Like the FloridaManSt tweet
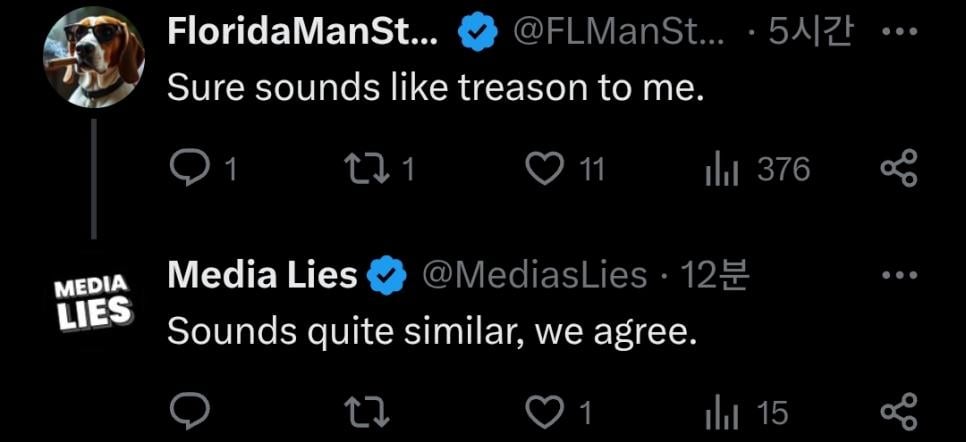The height and width of the screenshot is (442, 966). [545, 170]
